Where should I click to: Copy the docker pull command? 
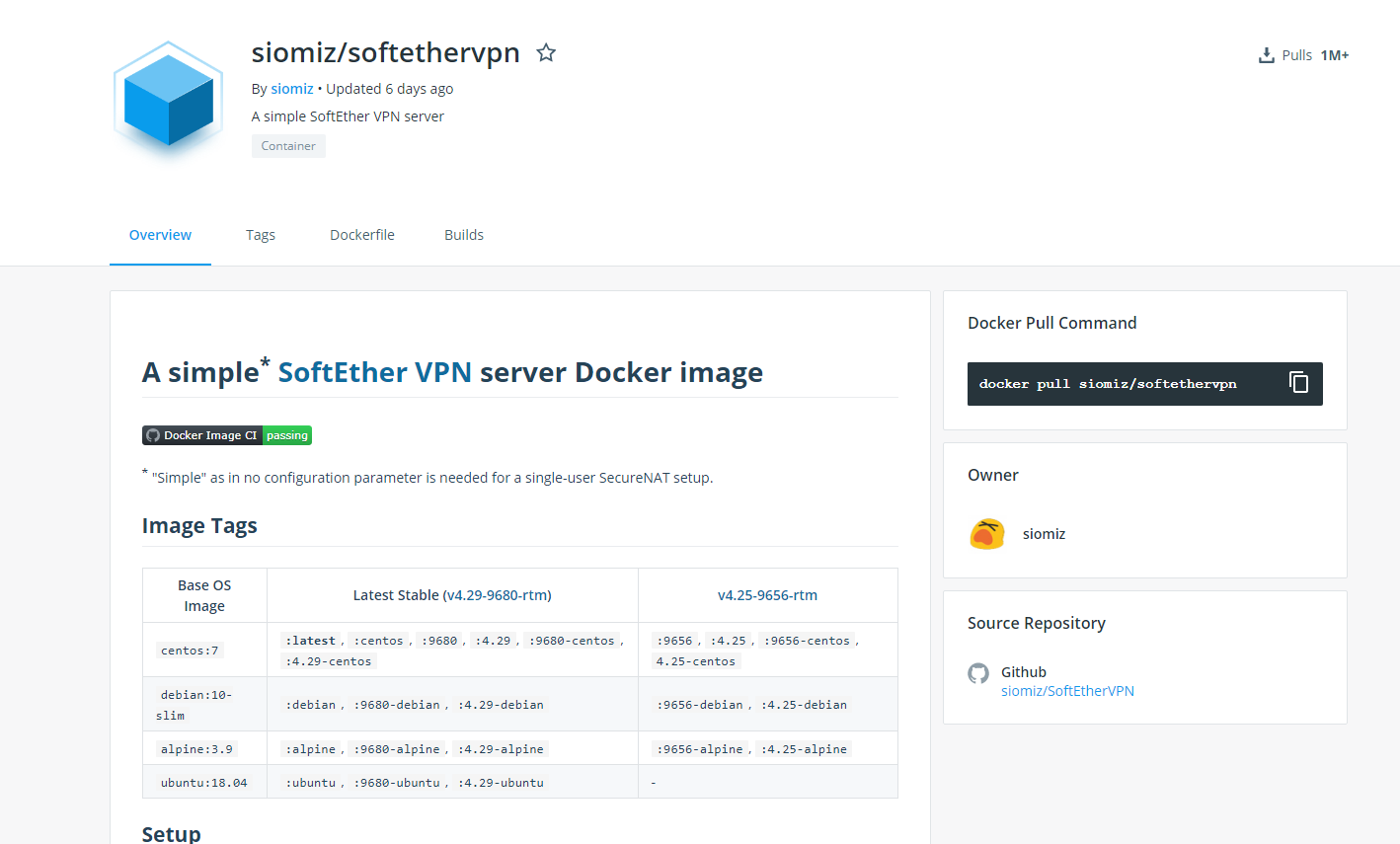pyautogui.click(x=1298, y=383)
